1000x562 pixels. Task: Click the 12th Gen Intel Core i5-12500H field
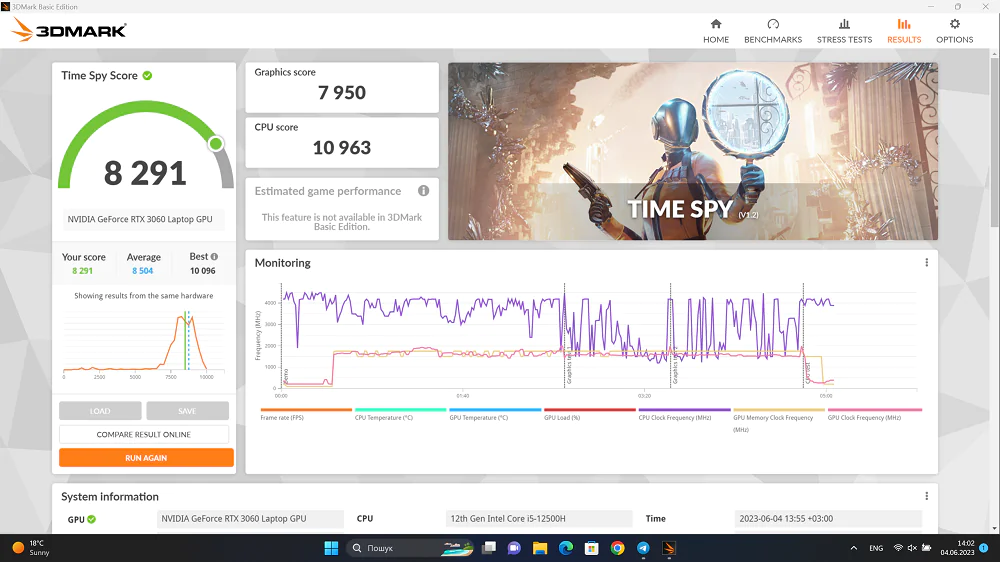pos(539,519)
